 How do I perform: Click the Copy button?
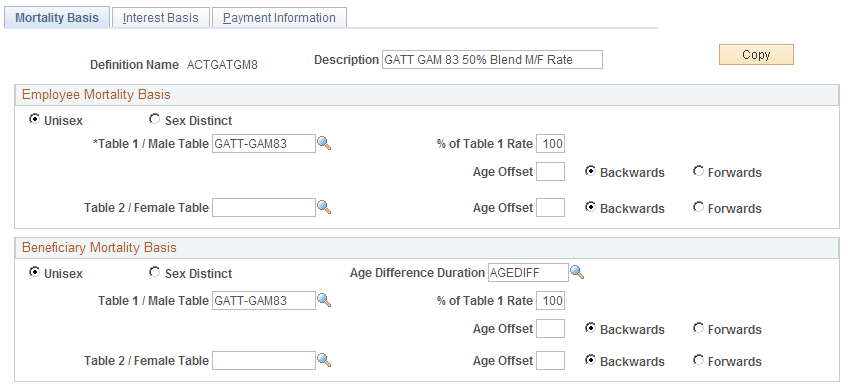[x=756, y=55]
